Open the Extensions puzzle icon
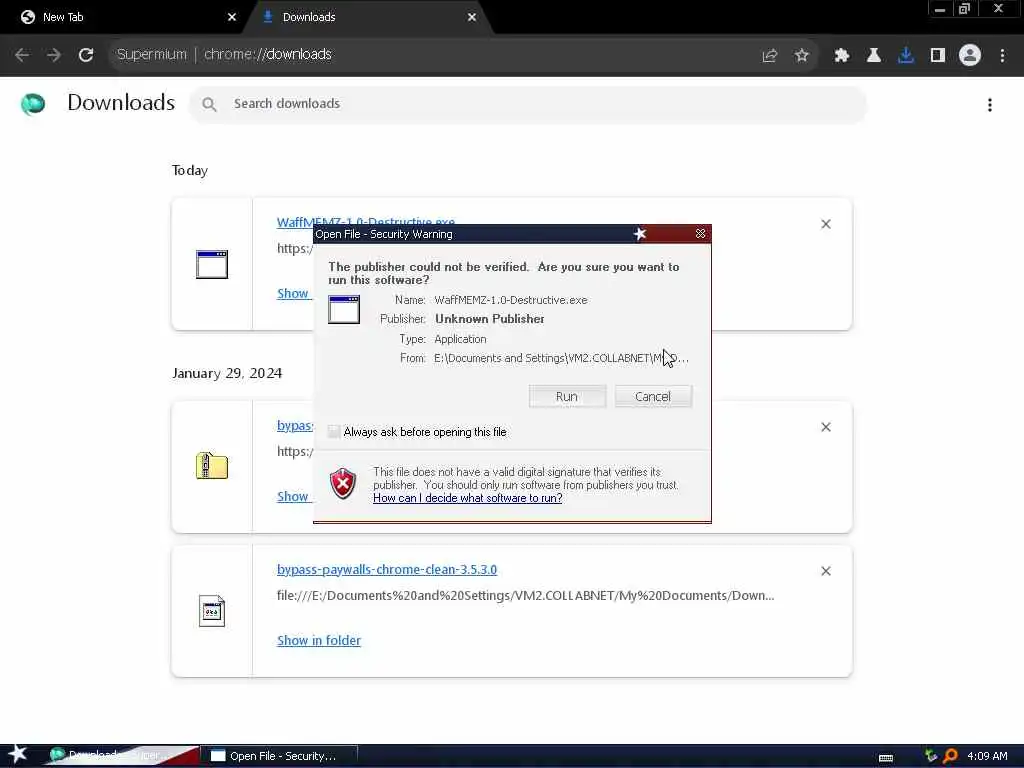 pos(842,56)
